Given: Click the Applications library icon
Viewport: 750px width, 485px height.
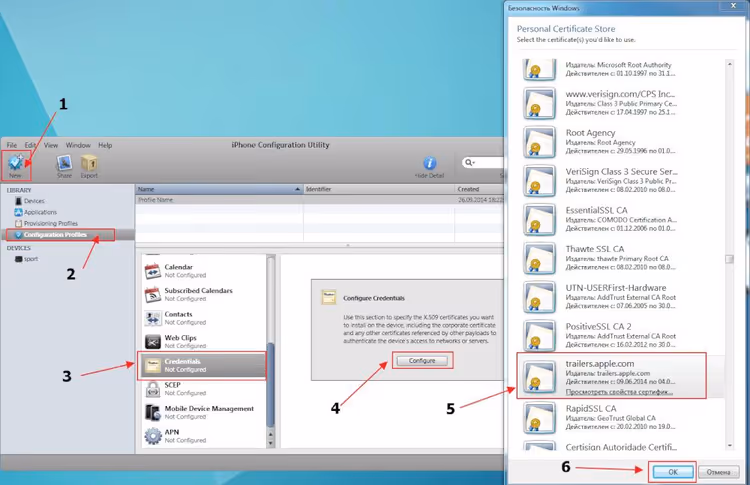Looking at the screenshot, I should click(18, 212).
